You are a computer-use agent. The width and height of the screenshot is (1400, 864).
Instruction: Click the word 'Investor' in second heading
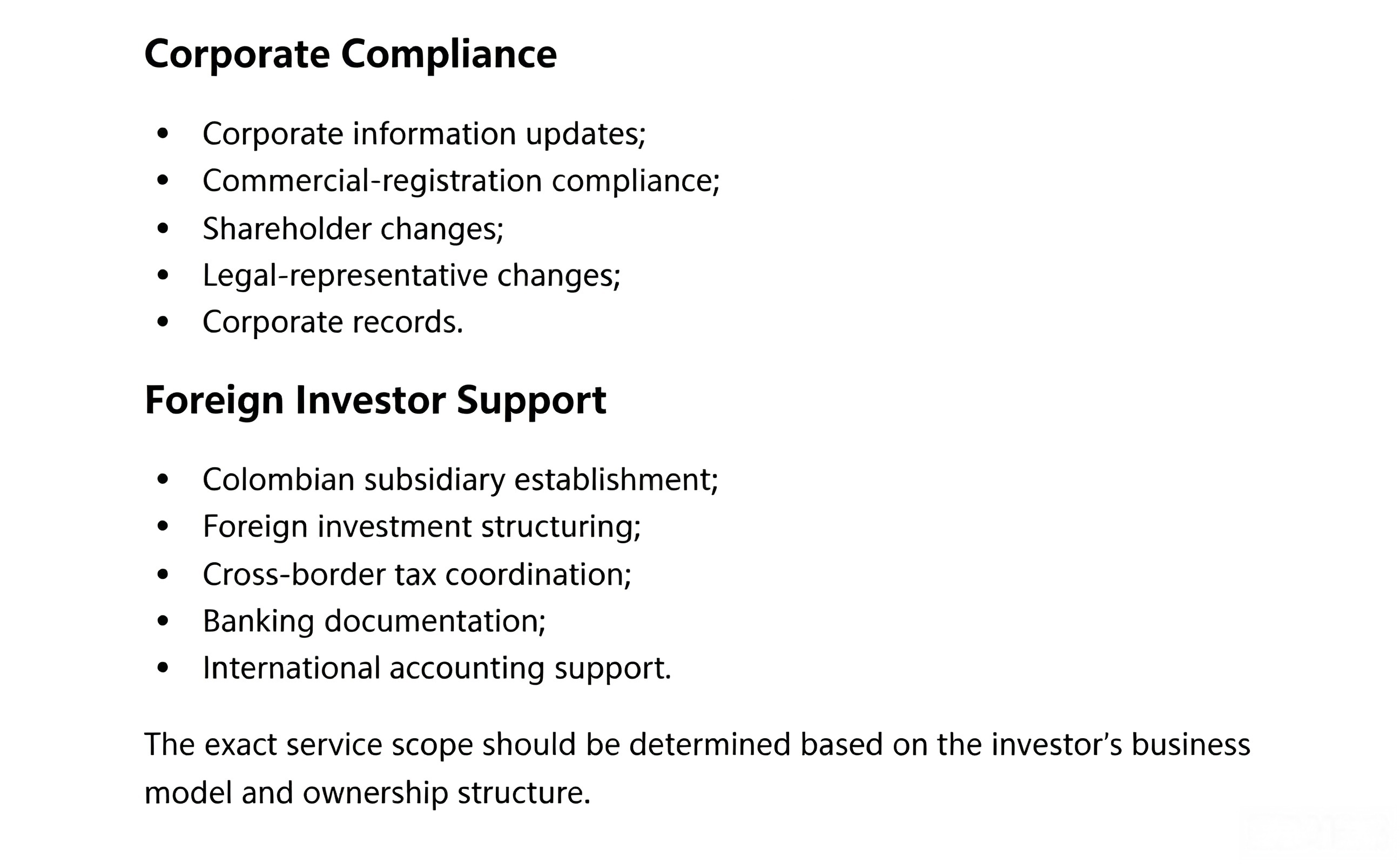[x=371, y=400]
